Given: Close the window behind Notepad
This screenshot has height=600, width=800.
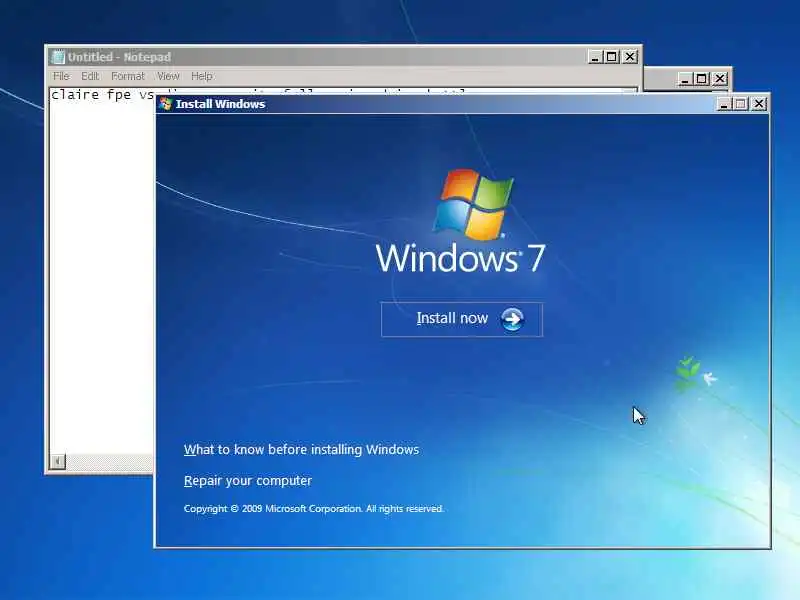Looking at the screenshot, I should pos(719,79).
